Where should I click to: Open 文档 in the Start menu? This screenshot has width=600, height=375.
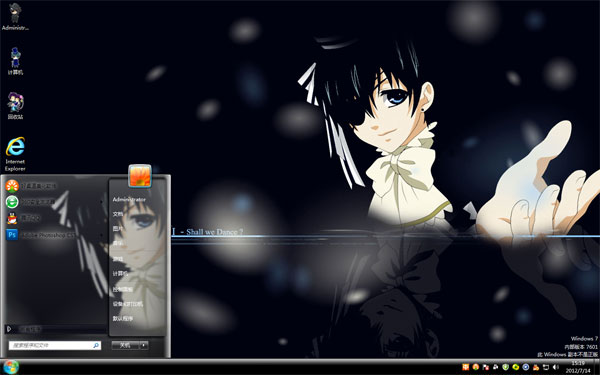tap(118, 214)
